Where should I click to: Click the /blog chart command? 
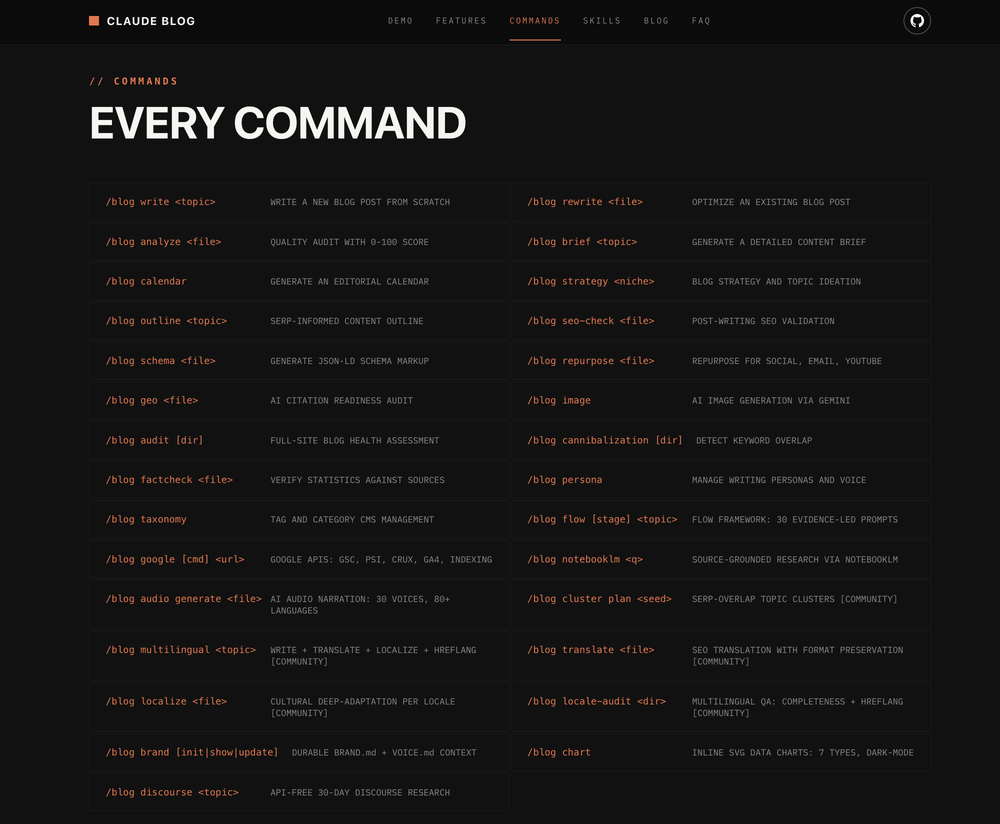click(x=559, y=752)
